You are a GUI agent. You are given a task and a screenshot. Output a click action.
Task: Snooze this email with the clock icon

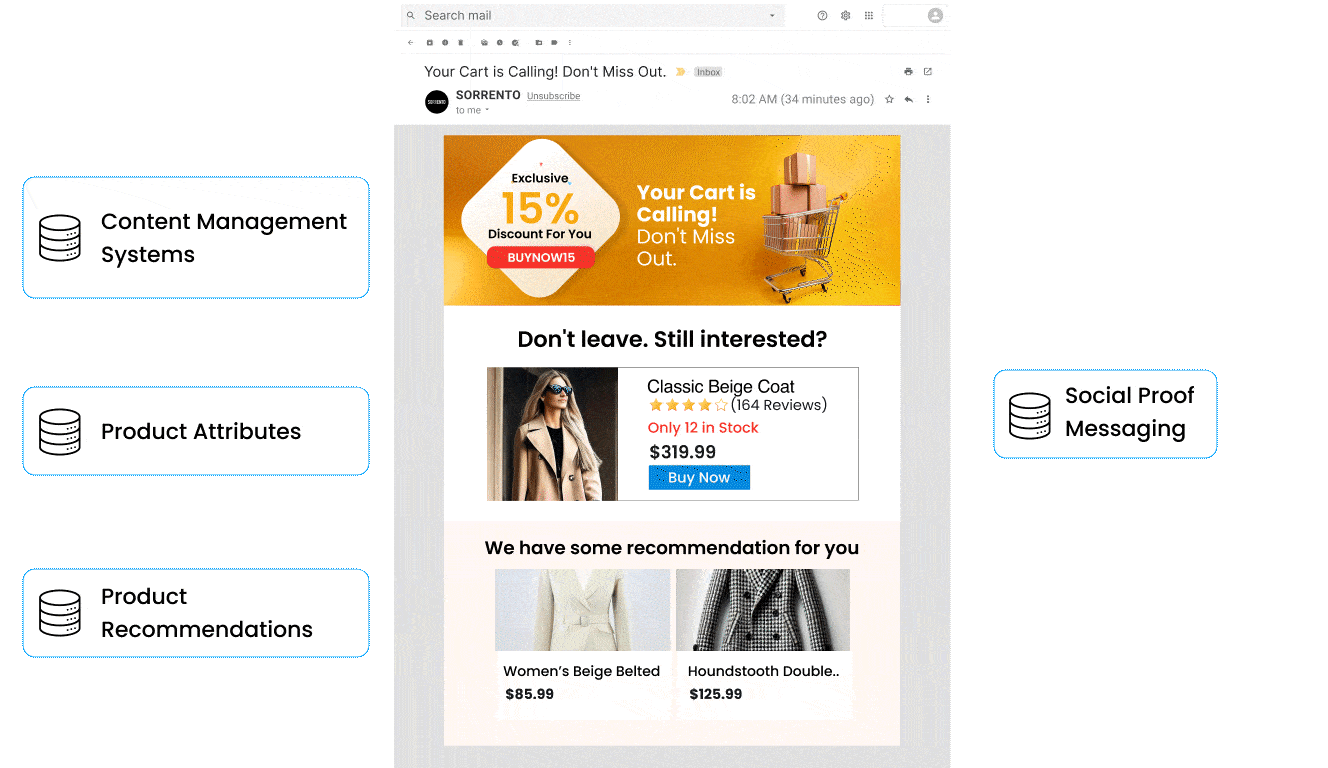[x=499, y=43]
